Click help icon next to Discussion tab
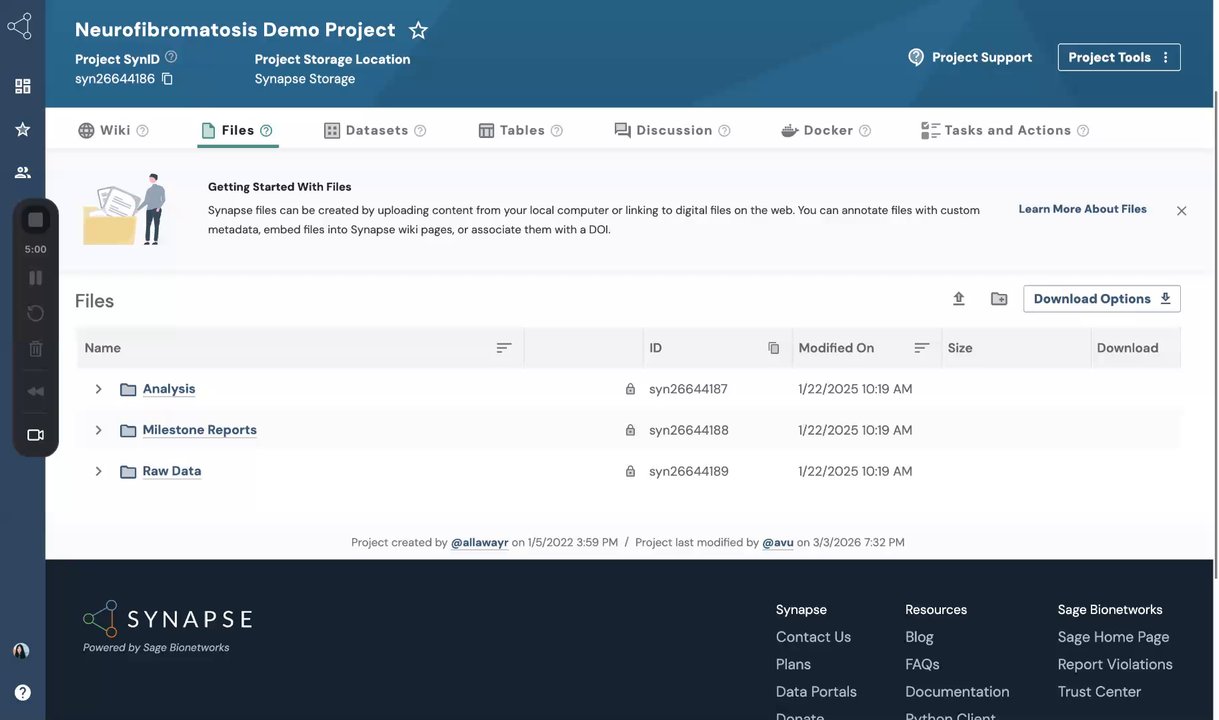1219x720 pixels. click(724, 131)
